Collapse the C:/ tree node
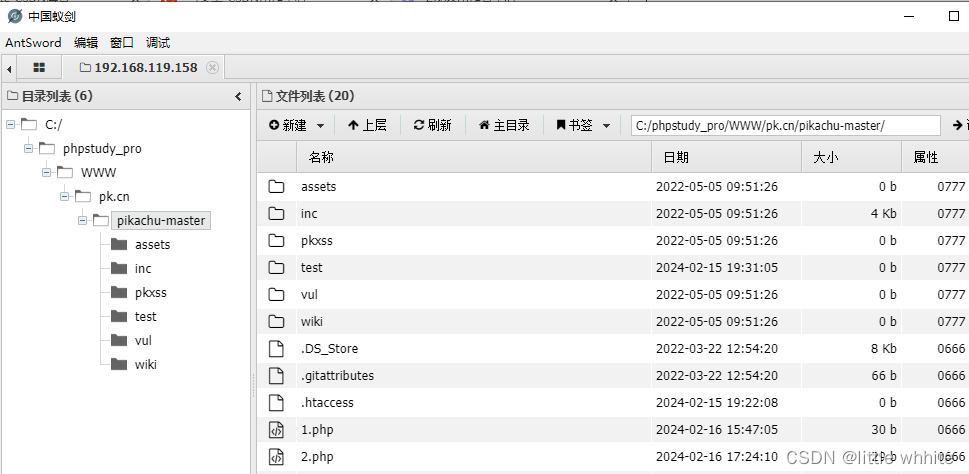The width and height of the screenshot is (969, 474). coord(11,125)
